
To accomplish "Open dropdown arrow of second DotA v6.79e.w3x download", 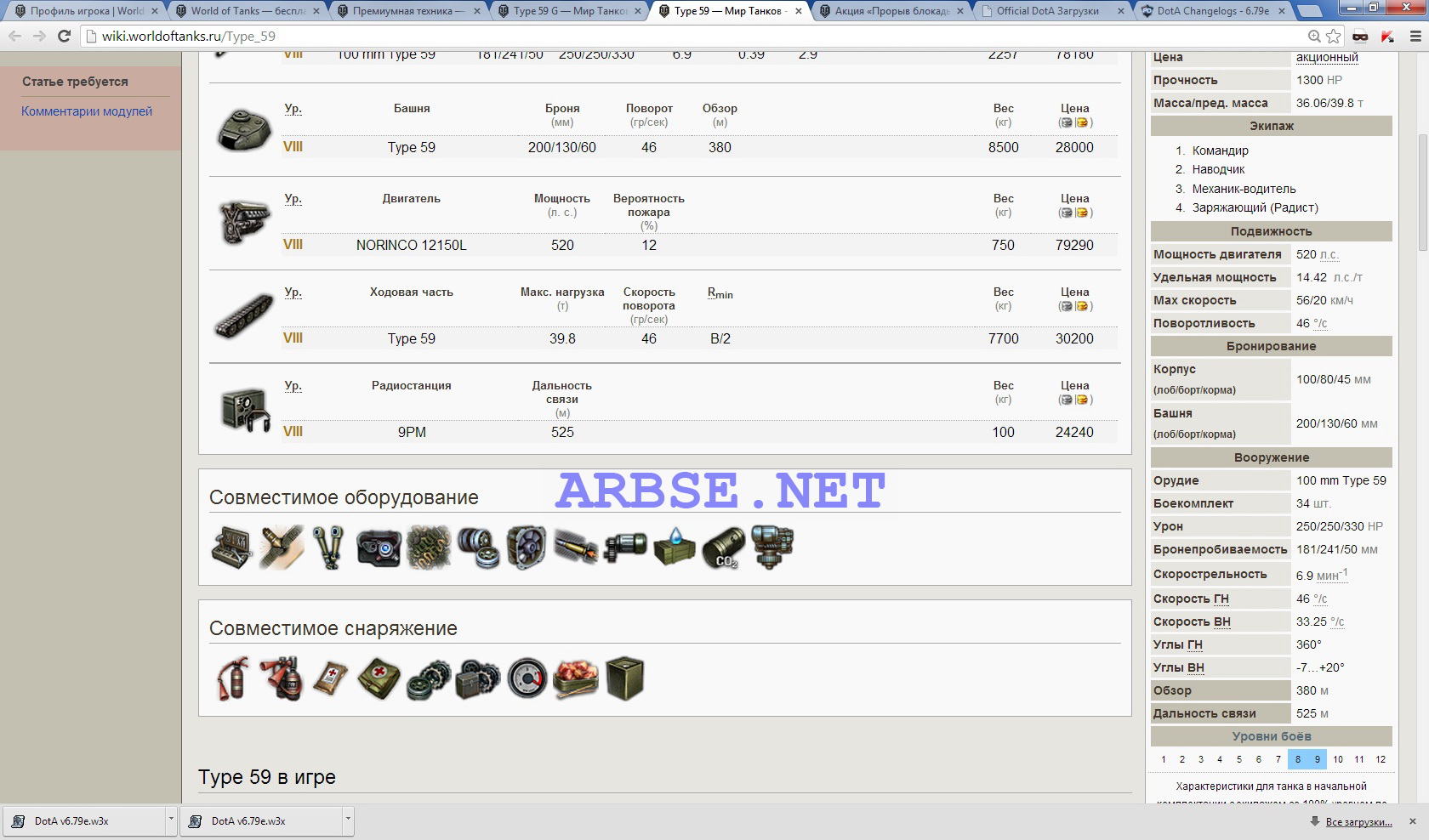I will coord(348,820).
